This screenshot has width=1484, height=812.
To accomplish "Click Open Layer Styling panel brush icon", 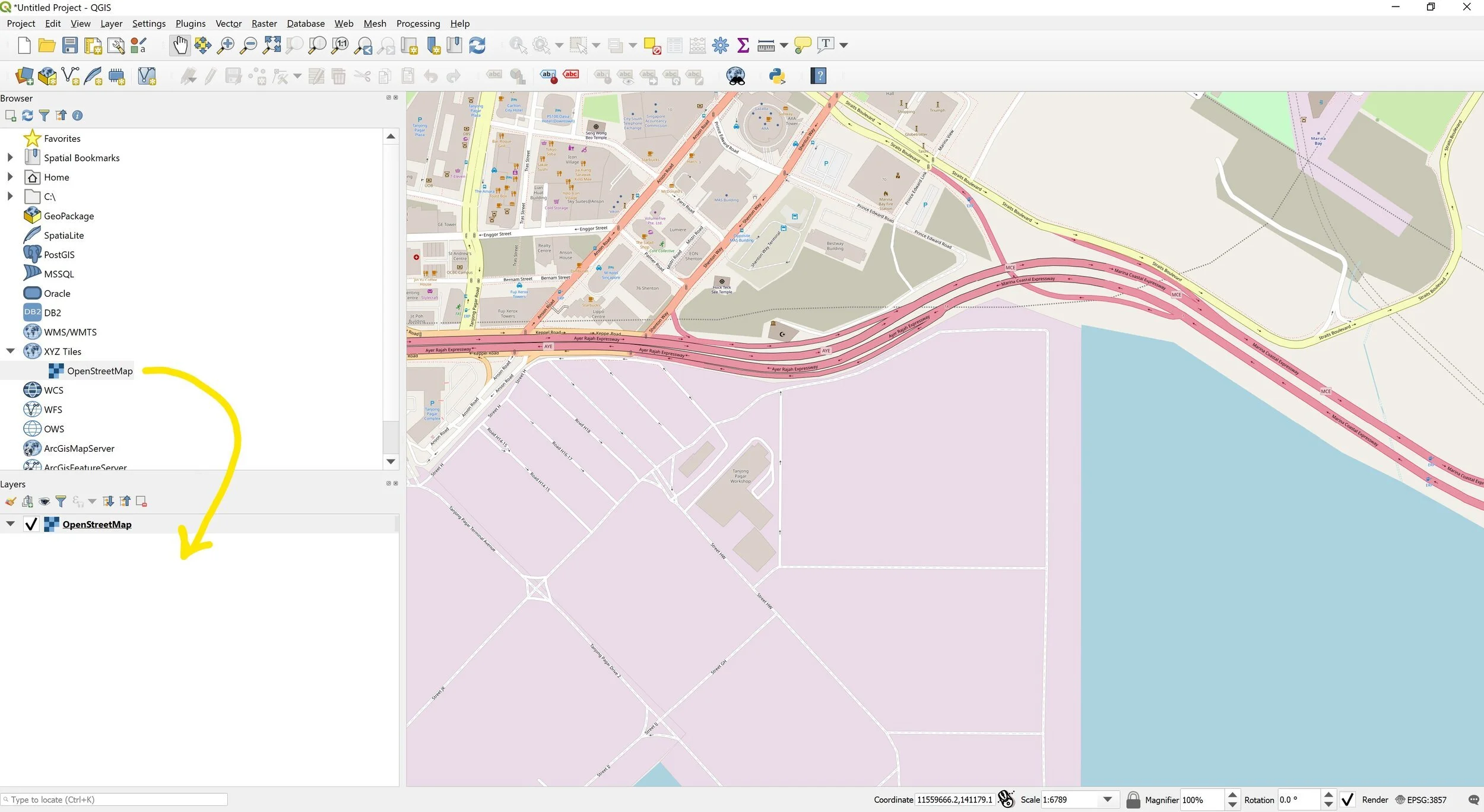I will 11,502.
